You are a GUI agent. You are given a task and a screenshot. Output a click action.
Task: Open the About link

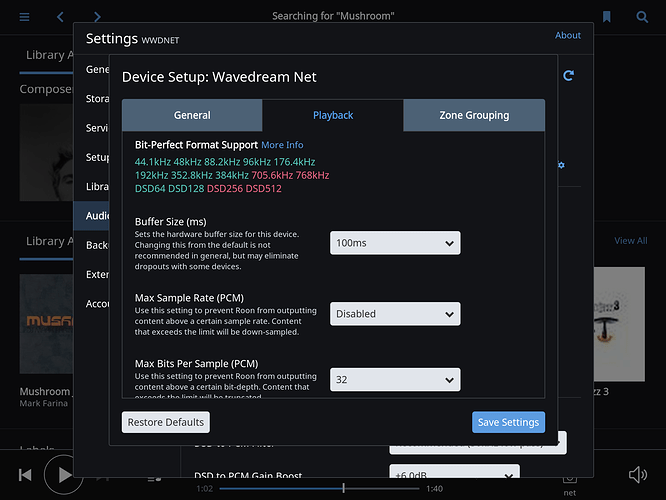(567, 35)
